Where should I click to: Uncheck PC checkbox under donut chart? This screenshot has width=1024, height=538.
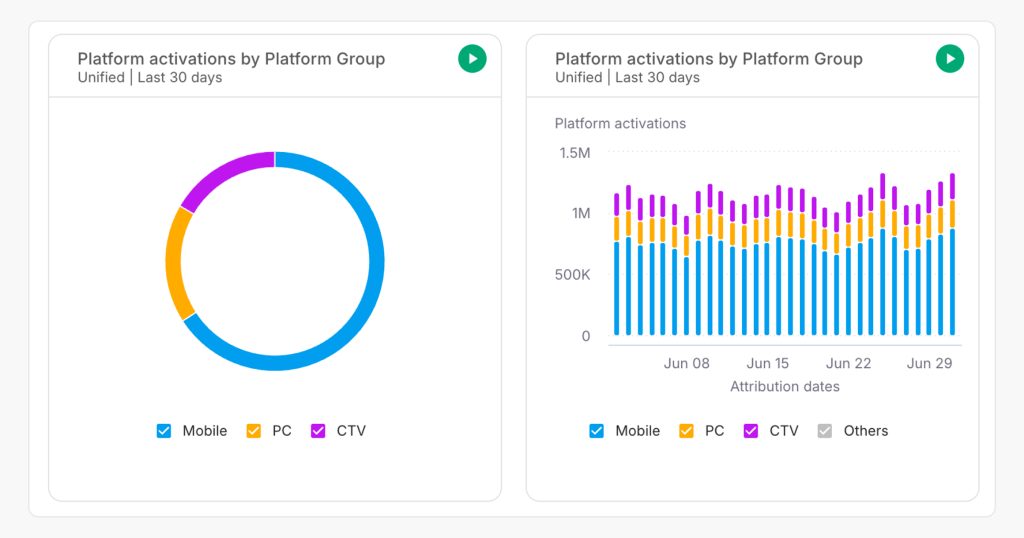point(253,431)
